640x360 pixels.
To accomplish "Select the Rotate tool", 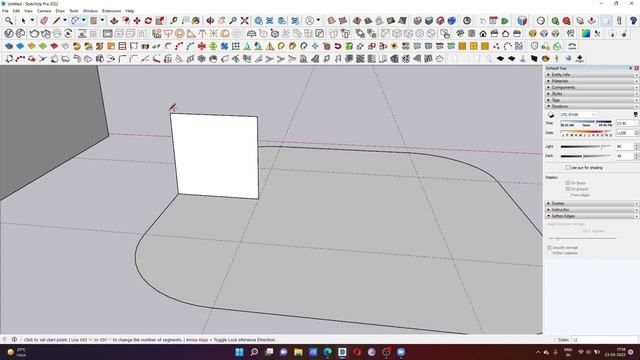I will coord(148,20).
